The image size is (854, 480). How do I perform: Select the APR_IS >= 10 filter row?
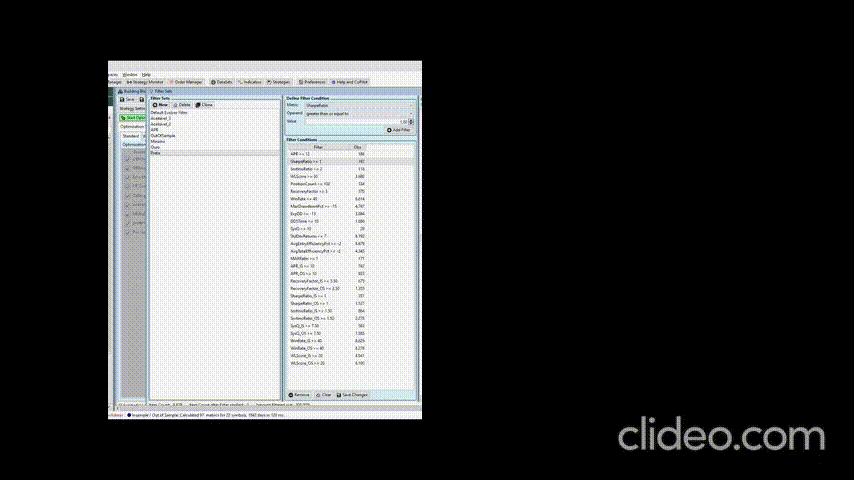point(351,266)
